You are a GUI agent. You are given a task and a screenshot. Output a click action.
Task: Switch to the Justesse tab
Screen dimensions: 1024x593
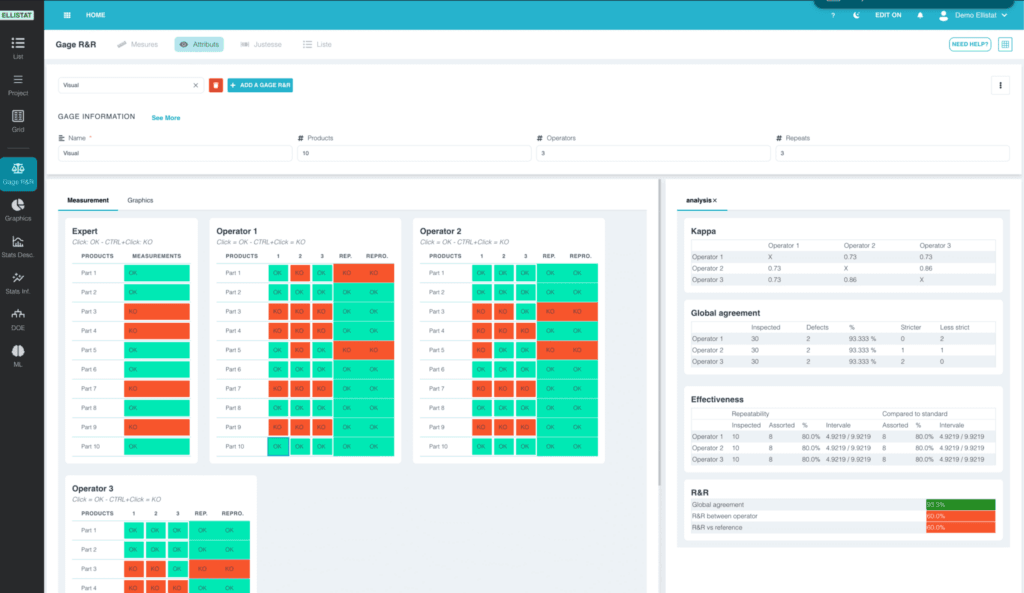click(x=266, y=44)
